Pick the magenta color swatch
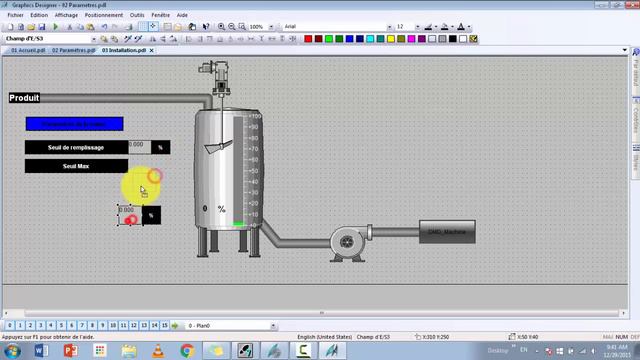The width and height of the screenshot is (640, 360). click(411, 39)
